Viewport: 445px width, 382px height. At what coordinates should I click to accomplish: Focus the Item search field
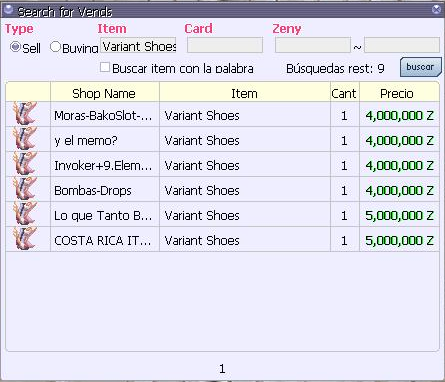coord(138,45)
